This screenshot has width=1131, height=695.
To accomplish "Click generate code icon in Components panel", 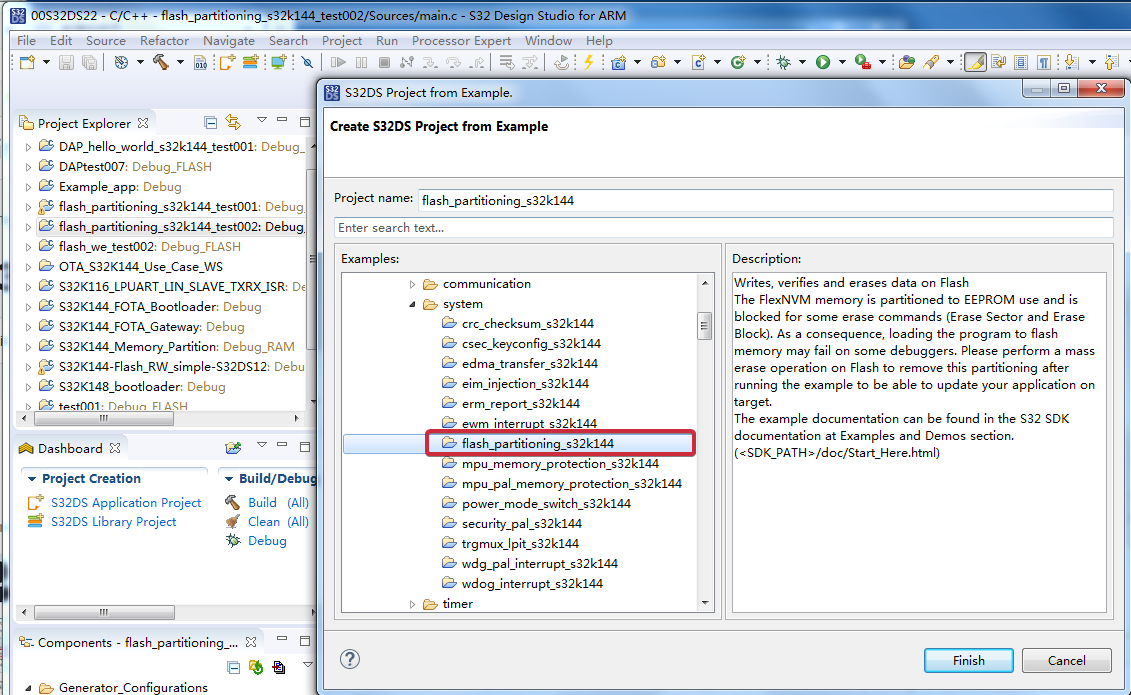I will tap(278, 667).
